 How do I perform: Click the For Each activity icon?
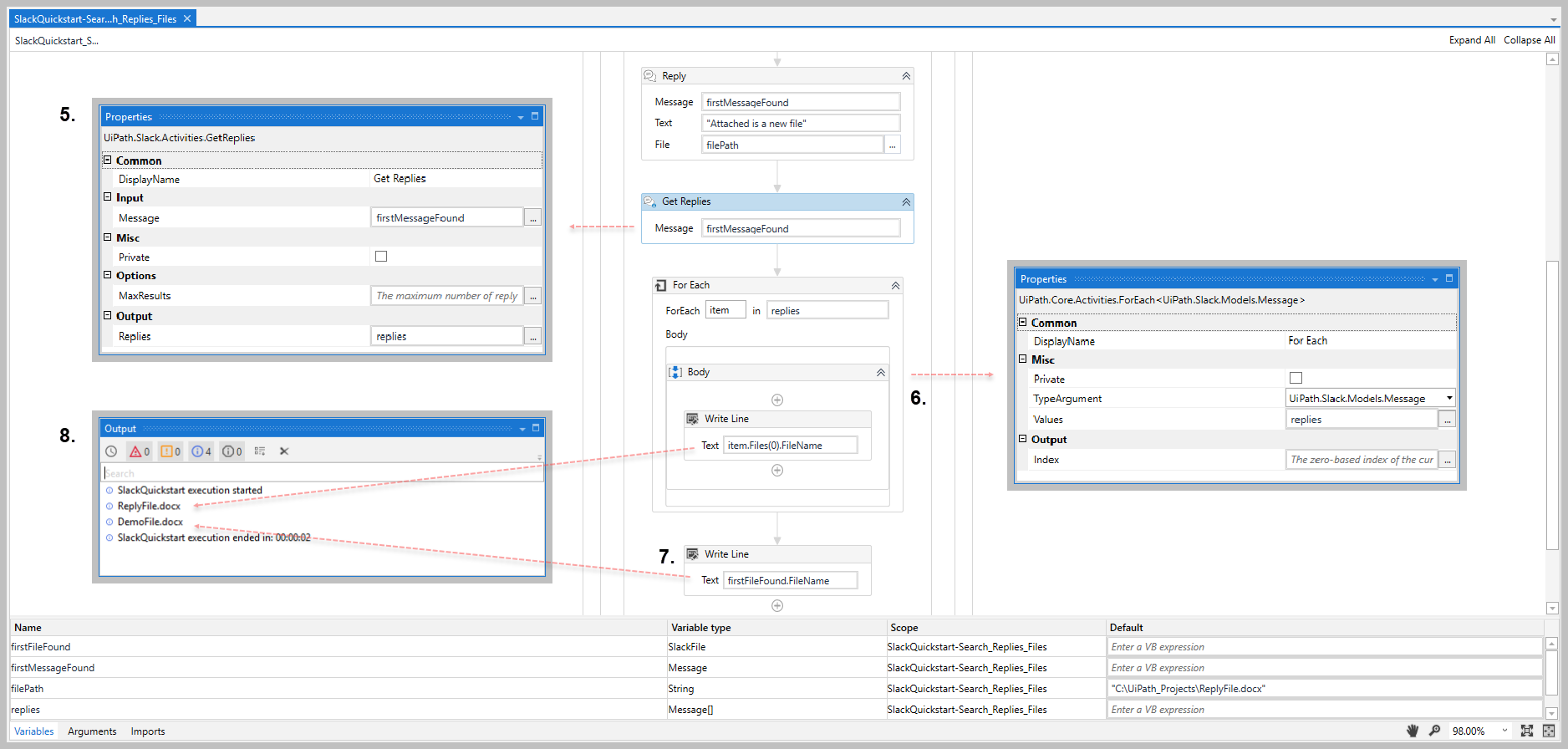click(x=660, y=285)
